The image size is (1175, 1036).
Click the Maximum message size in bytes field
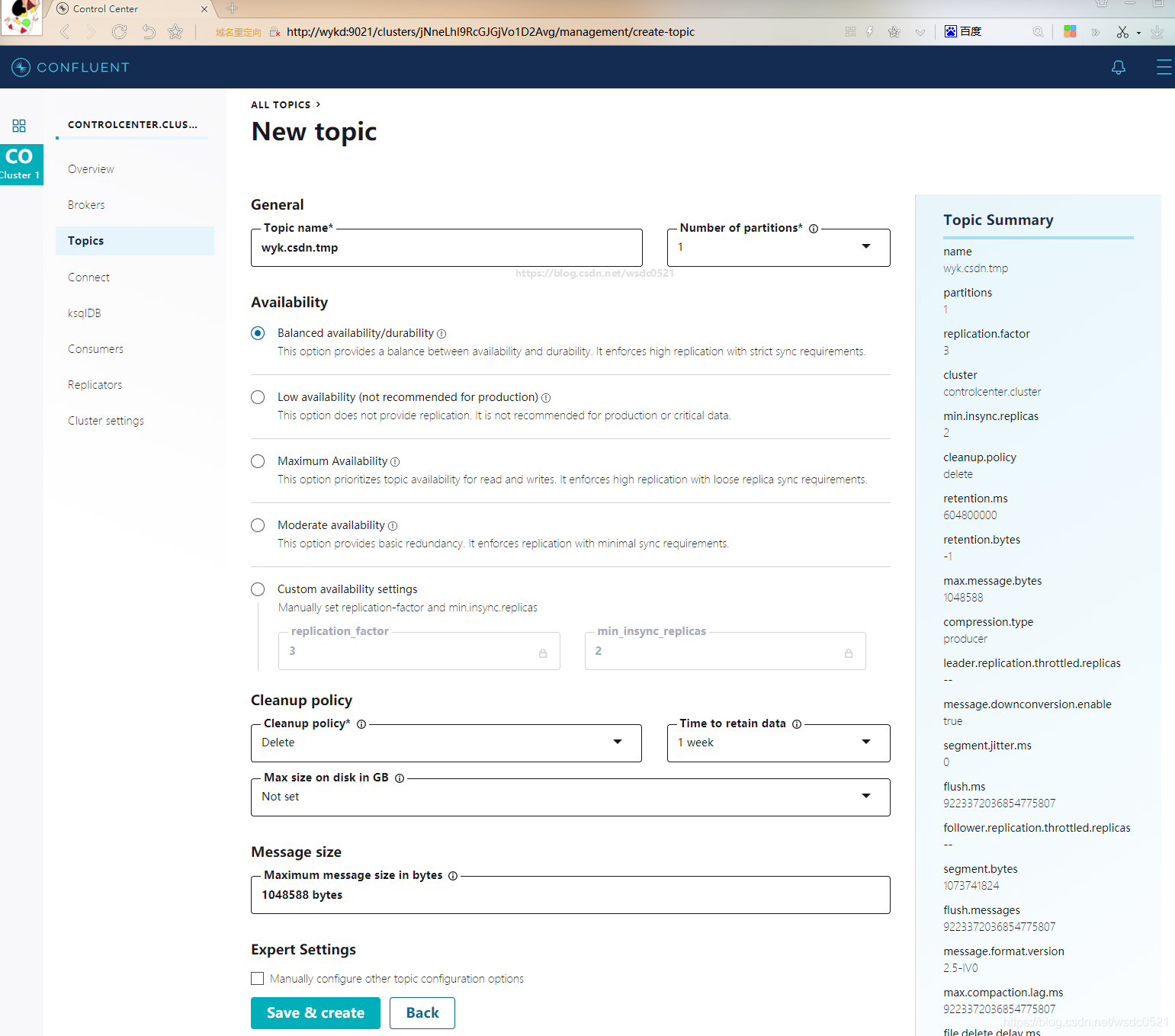coord(570,895)
